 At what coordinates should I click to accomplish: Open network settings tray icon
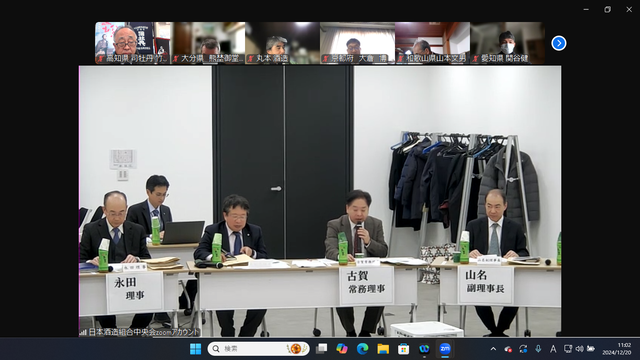[x=568, y=349]
